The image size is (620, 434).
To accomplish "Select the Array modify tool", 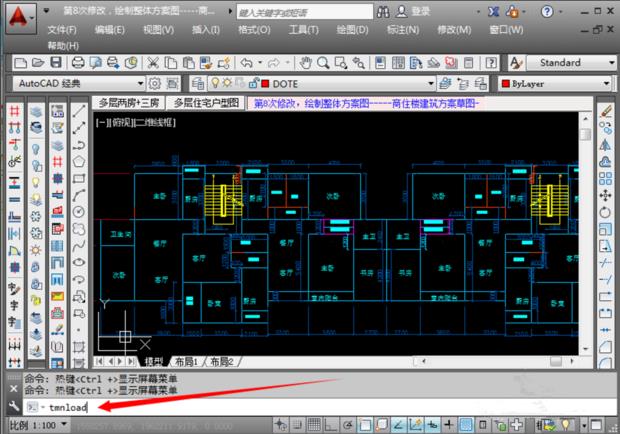I will [605, 178].
